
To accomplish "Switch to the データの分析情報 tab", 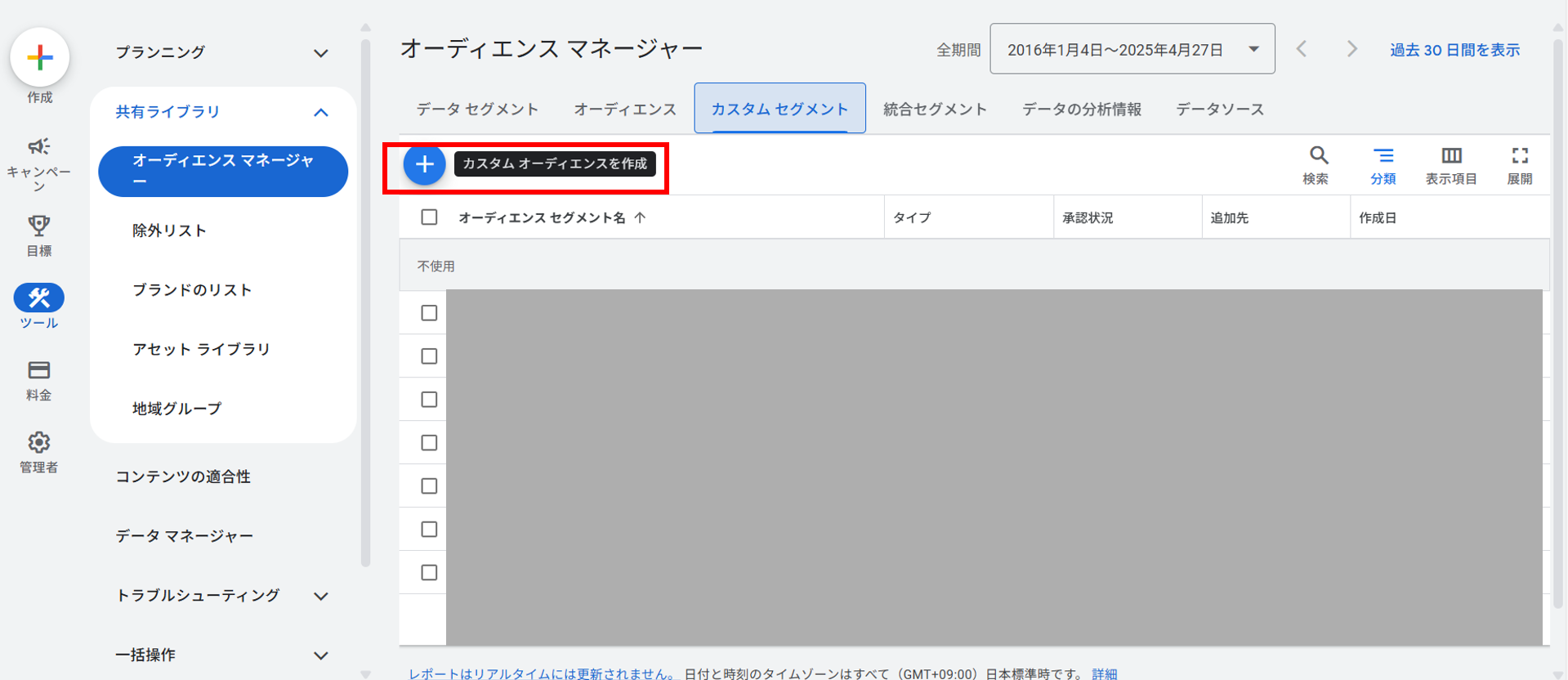I will point(1082,109).
